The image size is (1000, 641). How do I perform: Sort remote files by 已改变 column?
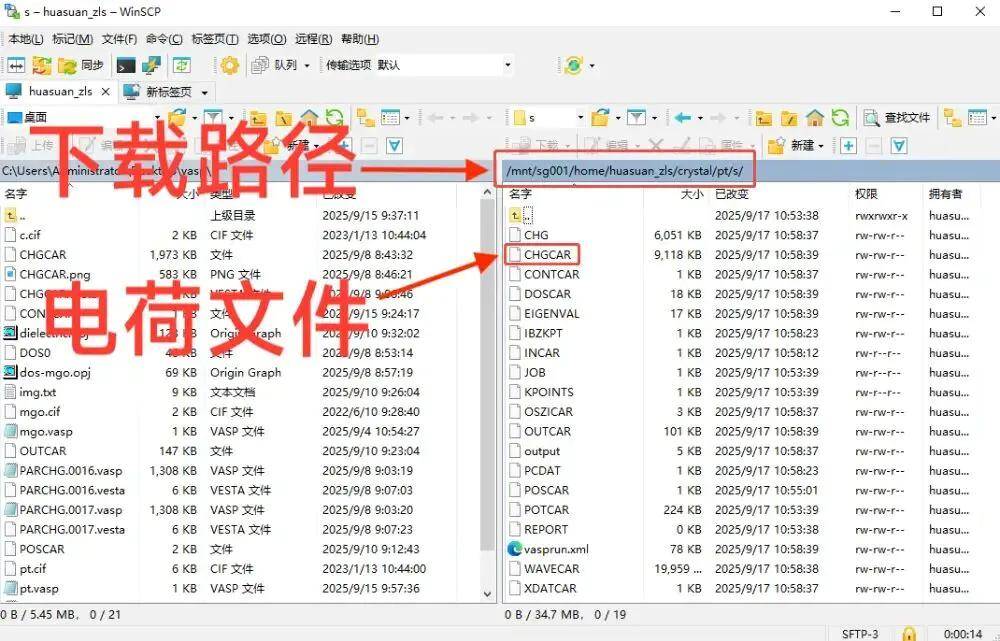point(731,193)
